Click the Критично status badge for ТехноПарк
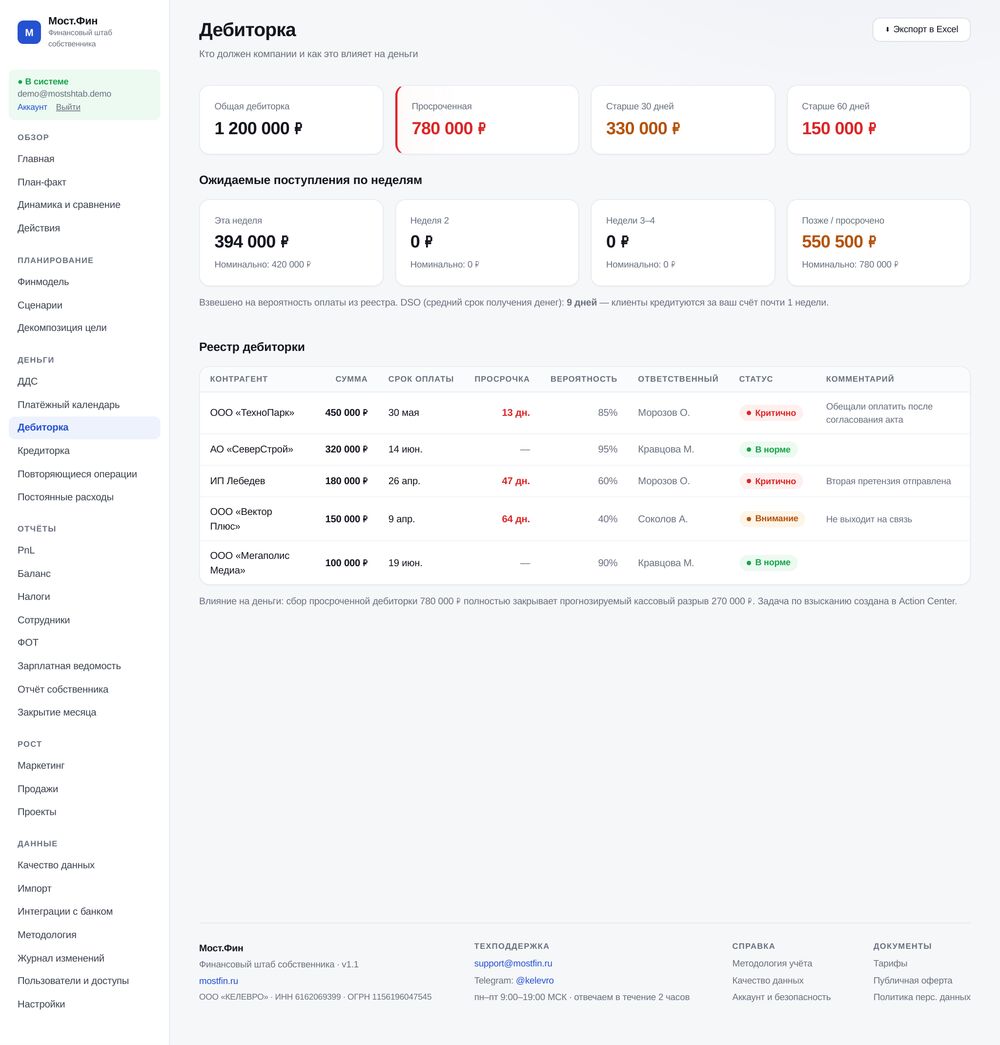Screen dimensions: 1000x1045 click(771, 413)
